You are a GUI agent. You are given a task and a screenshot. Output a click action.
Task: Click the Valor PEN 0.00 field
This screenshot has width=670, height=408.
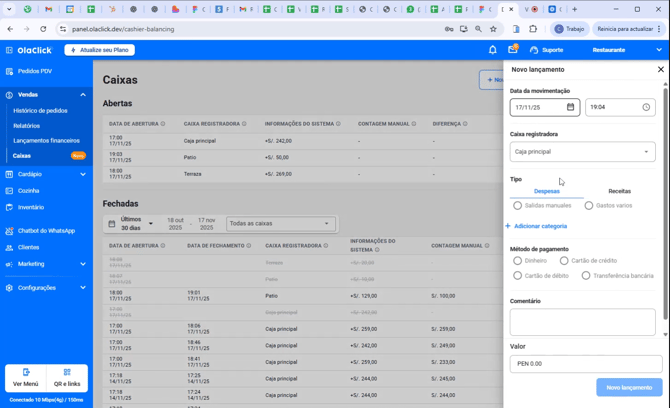tap(586, 364)
